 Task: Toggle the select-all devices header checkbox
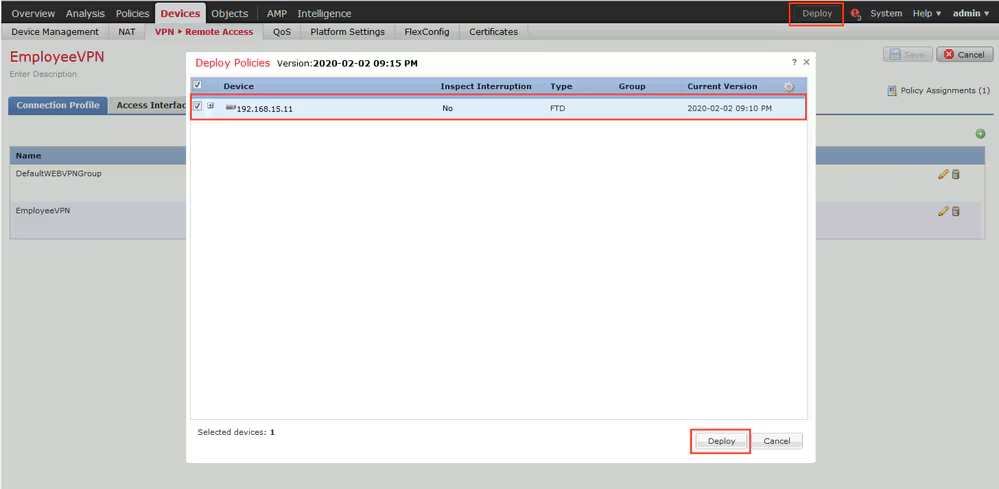pos(197,86)
